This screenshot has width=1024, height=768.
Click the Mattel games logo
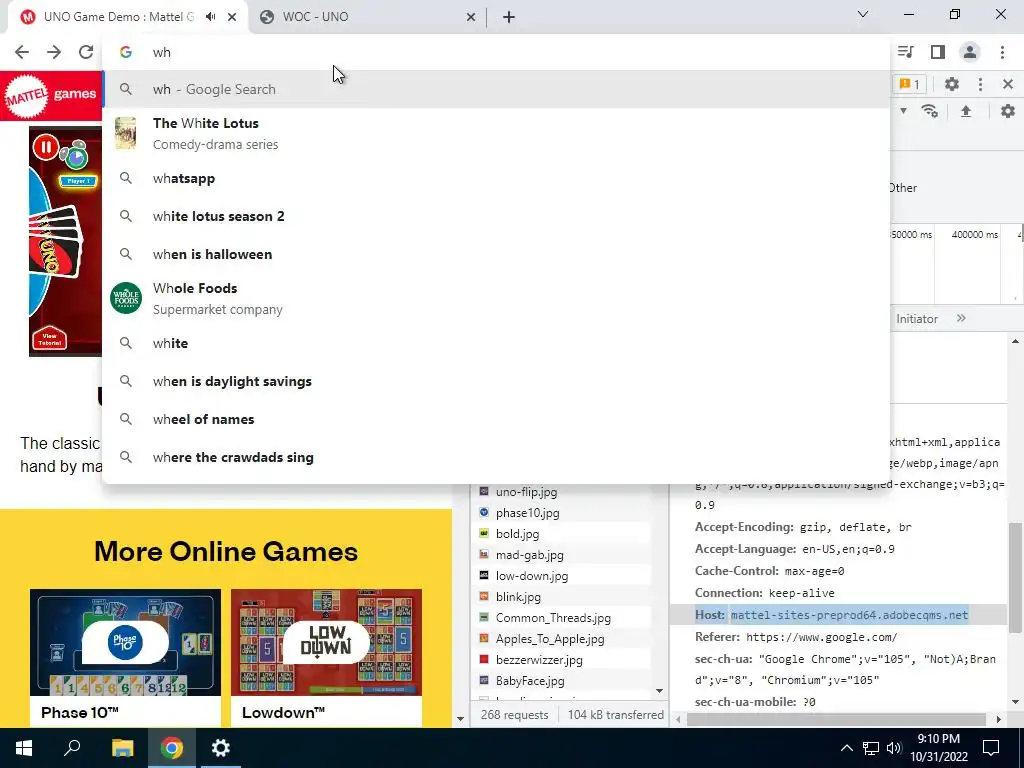tap(50, 96)
